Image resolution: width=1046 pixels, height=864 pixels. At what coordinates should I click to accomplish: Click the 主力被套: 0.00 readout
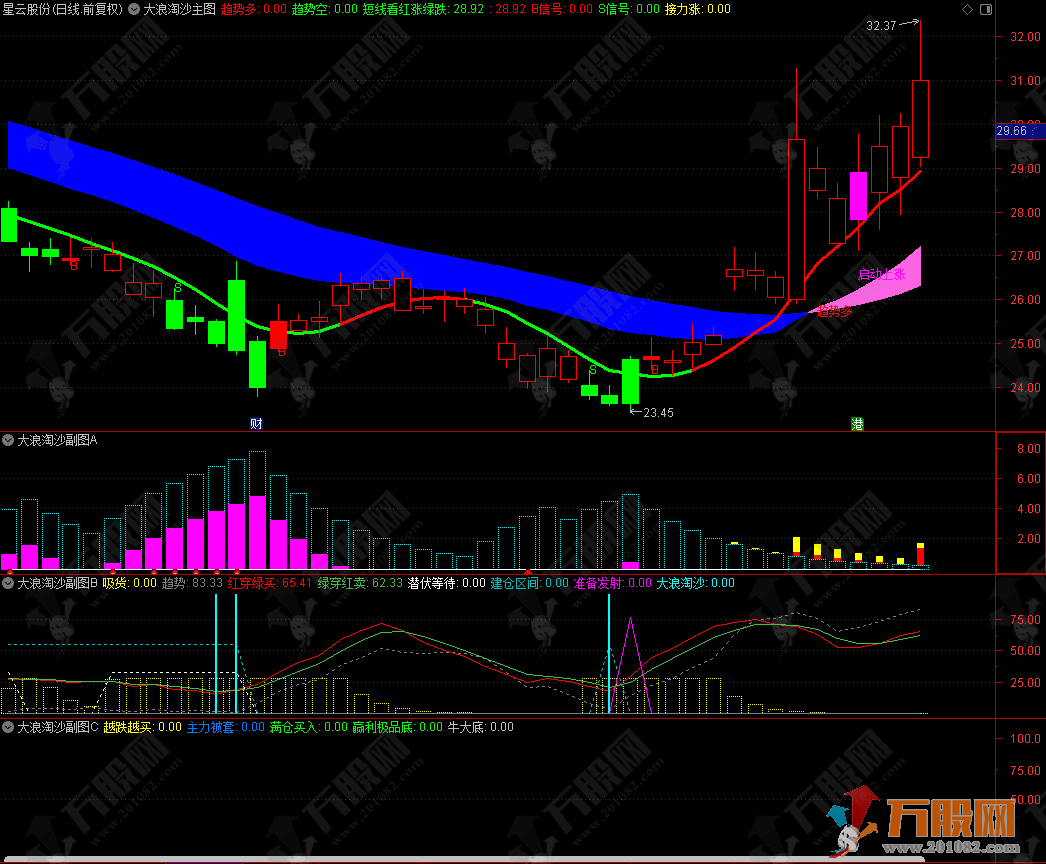pos(225,727)
